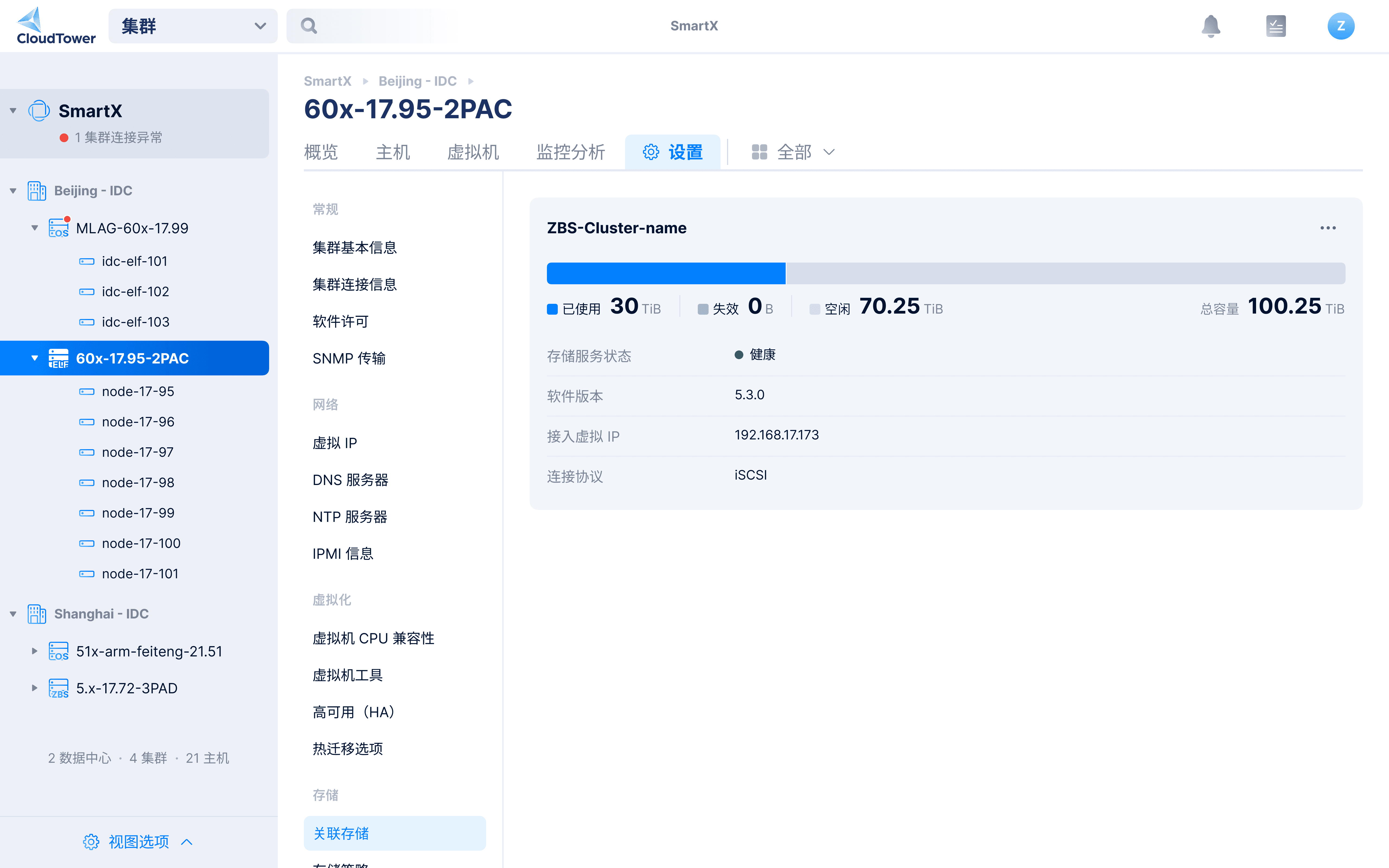
Task: Switch to the 监控分析 tab
Action: point(570,152)
